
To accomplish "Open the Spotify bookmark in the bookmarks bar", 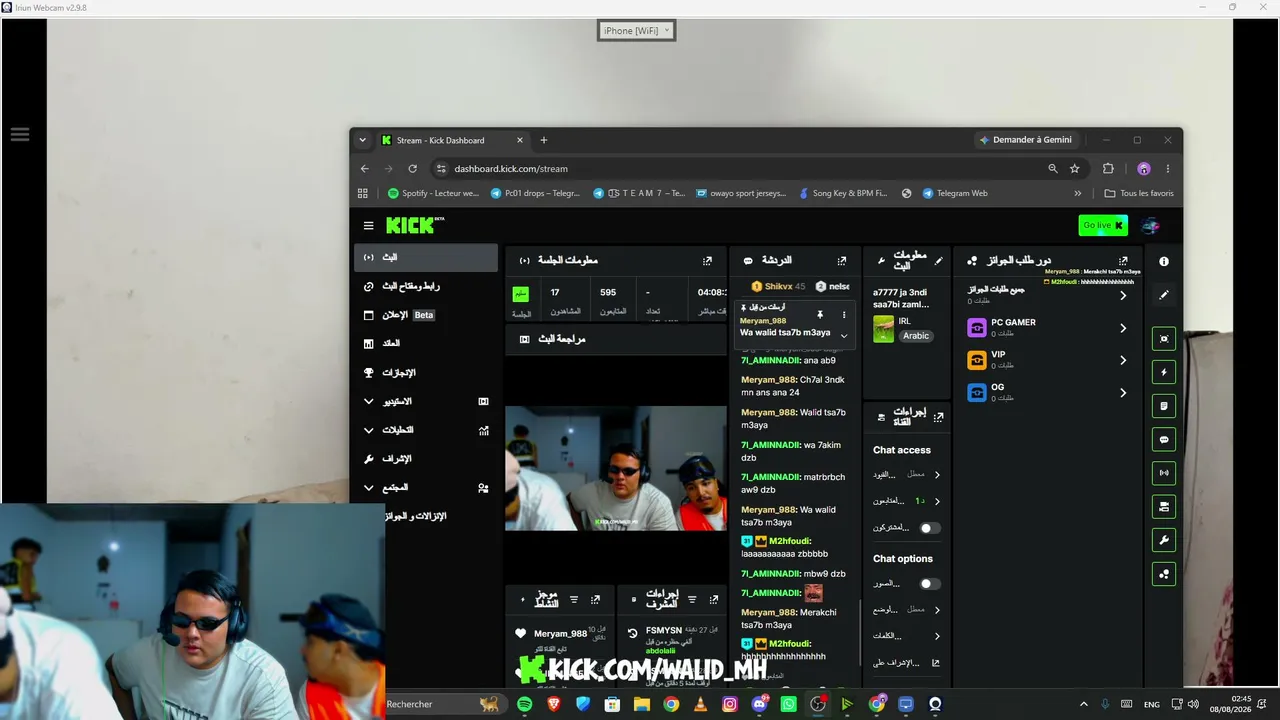I will click(433, 193).
